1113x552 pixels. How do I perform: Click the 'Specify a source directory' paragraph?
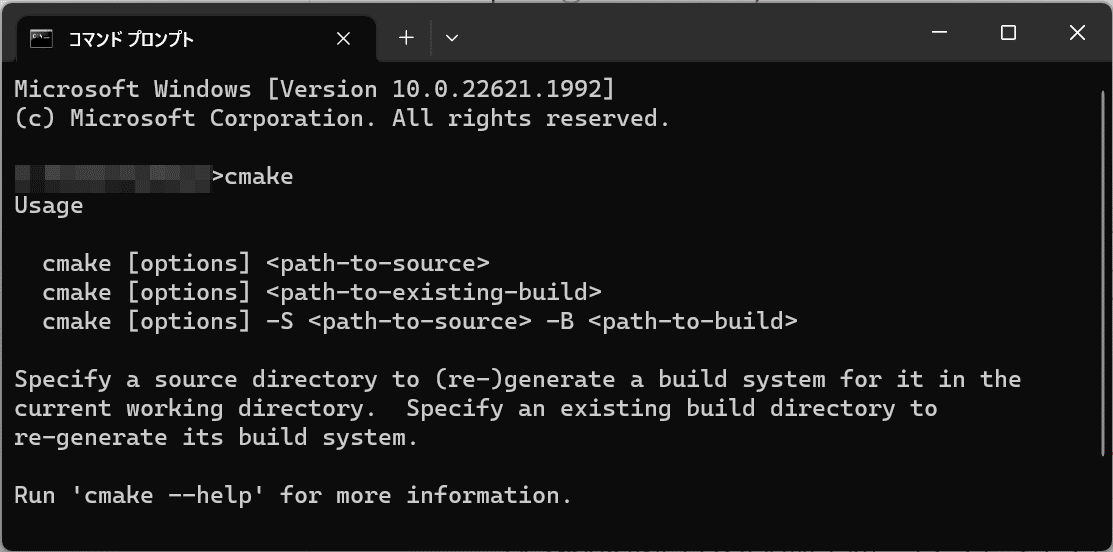pos(517,409)
